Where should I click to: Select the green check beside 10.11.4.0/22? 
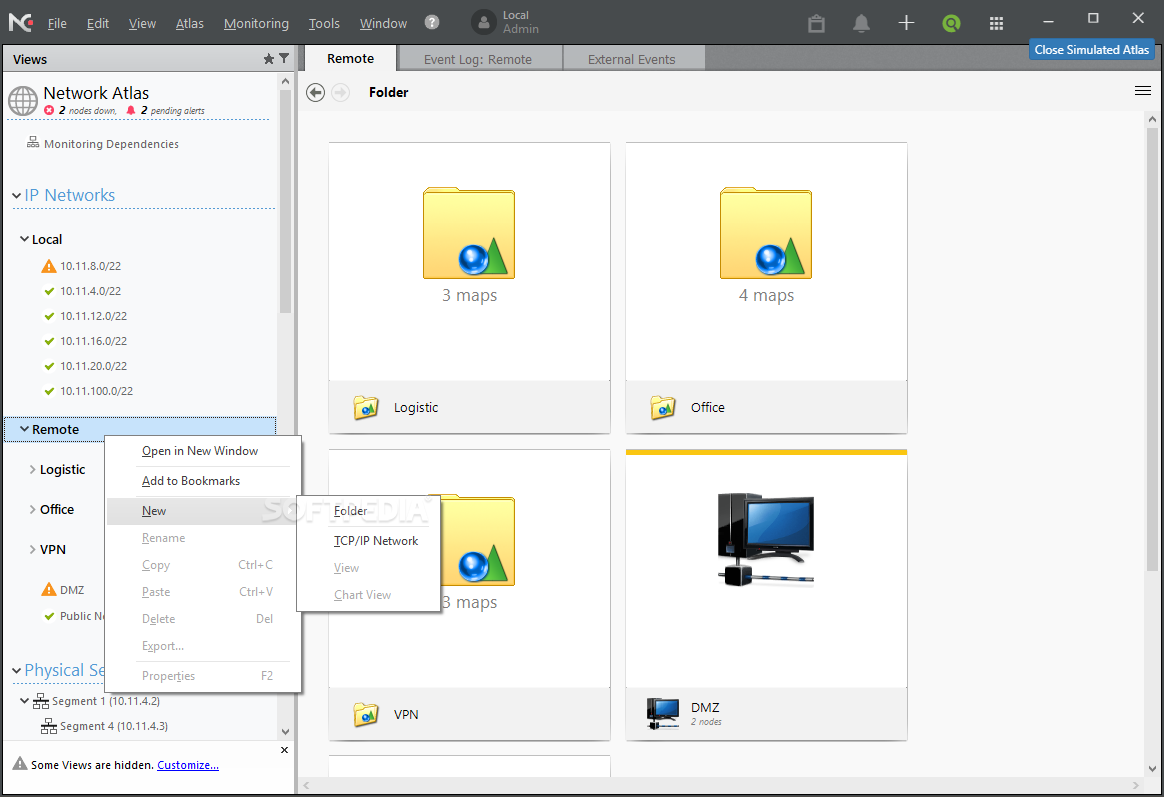coord(49,291)
